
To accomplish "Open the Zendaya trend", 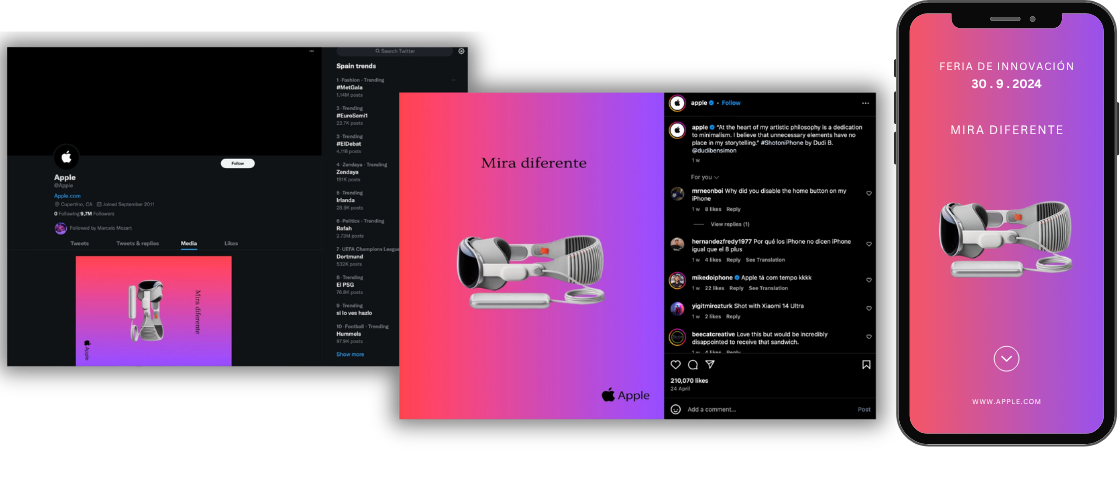I will [x=348, y=172].
